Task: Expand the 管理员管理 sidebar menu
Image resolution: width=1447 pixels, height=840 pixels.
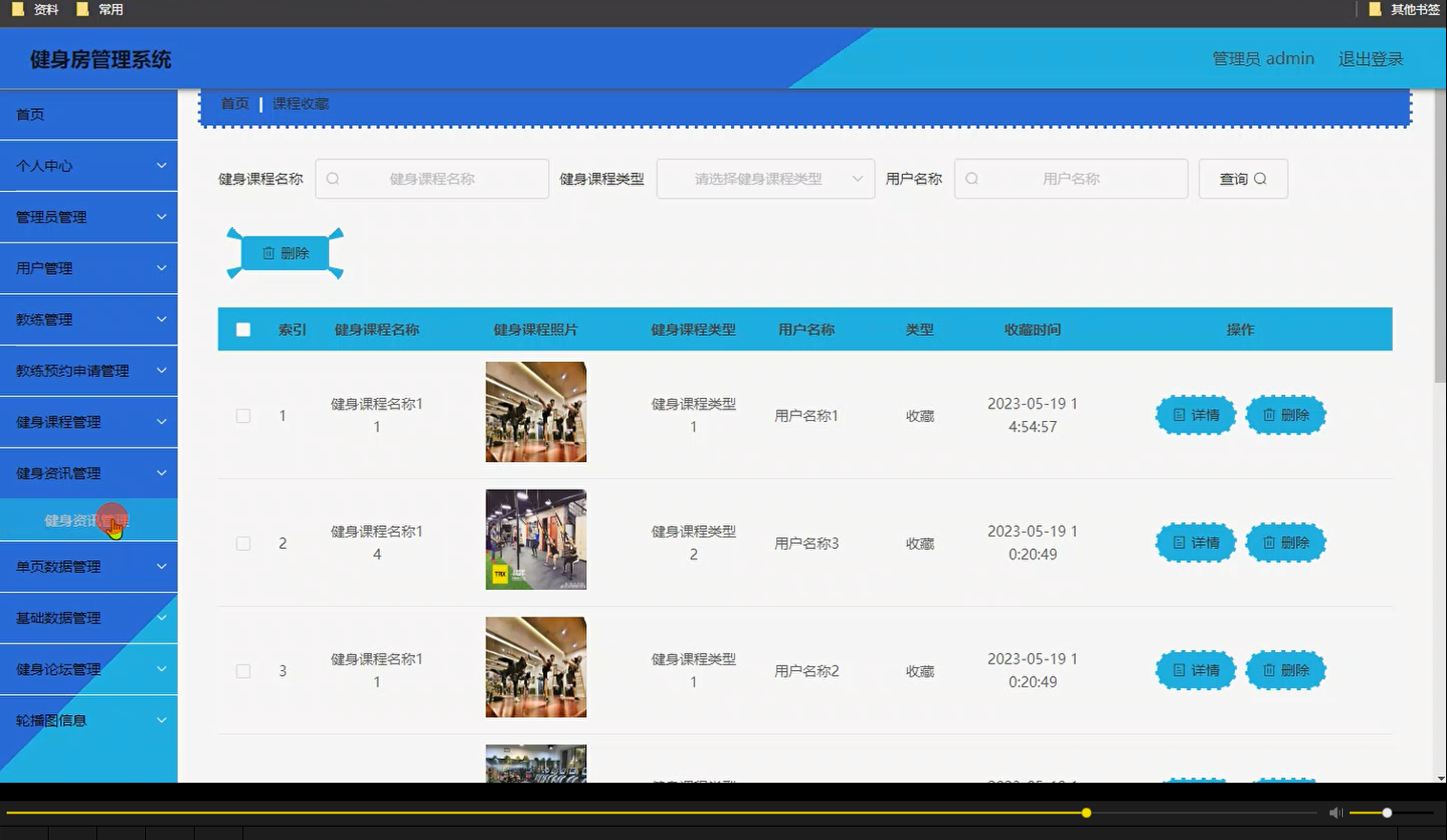Action: 89,217
